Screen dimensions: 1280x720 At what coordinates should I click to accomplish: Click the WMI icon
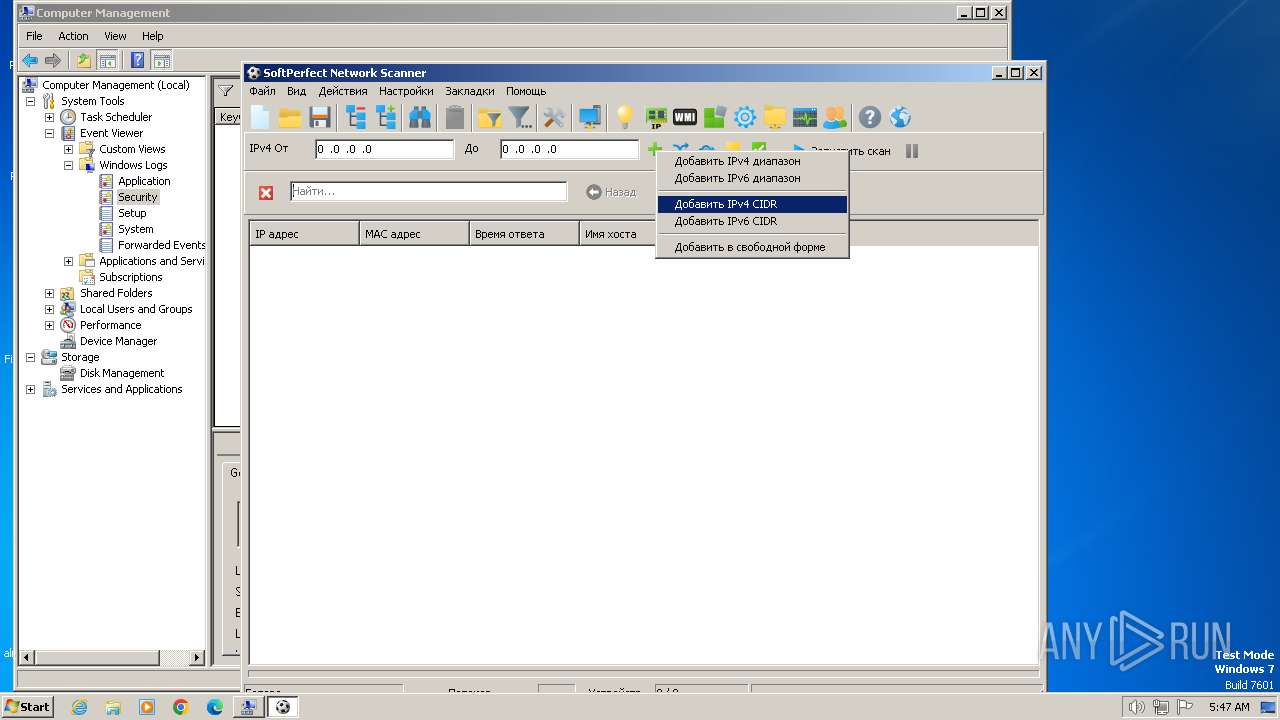[685, 118]
